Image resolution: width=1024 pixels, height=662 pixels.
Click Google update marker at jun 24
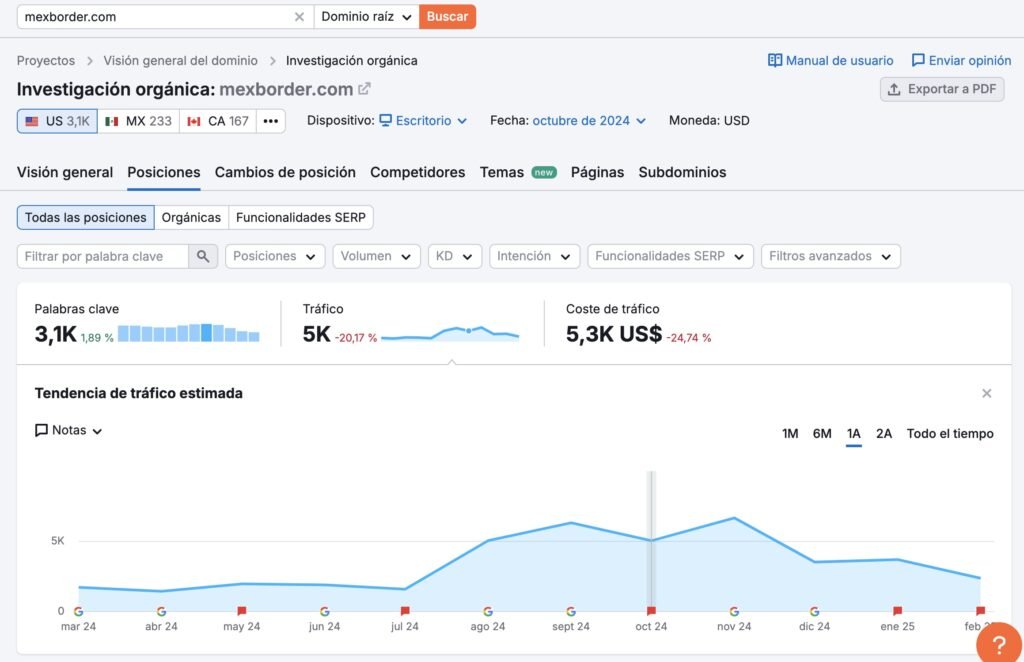pyautogui.click(x=325, y=612)
